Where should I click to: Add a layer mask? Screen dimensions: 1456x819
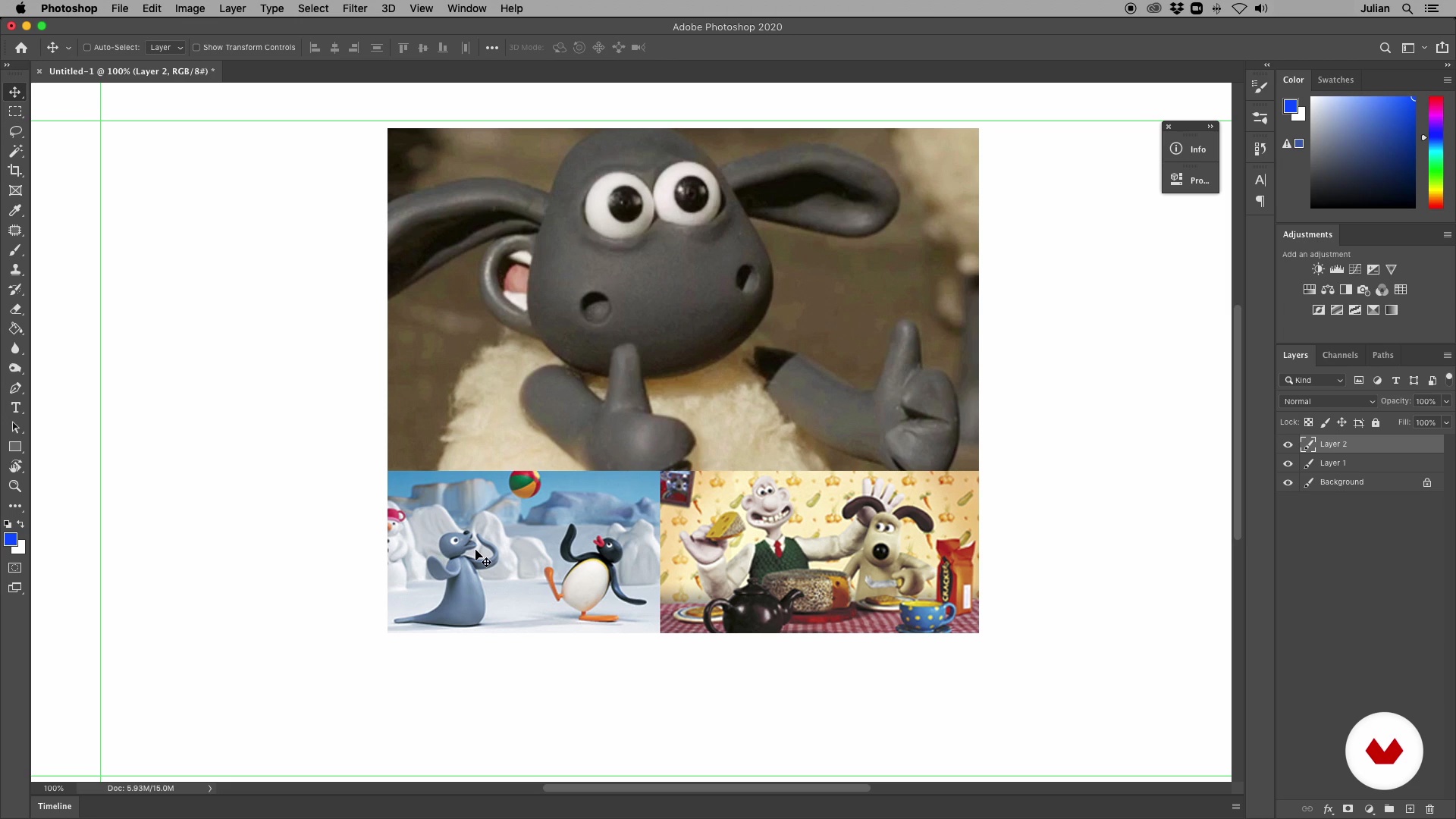coord(1348,809)
